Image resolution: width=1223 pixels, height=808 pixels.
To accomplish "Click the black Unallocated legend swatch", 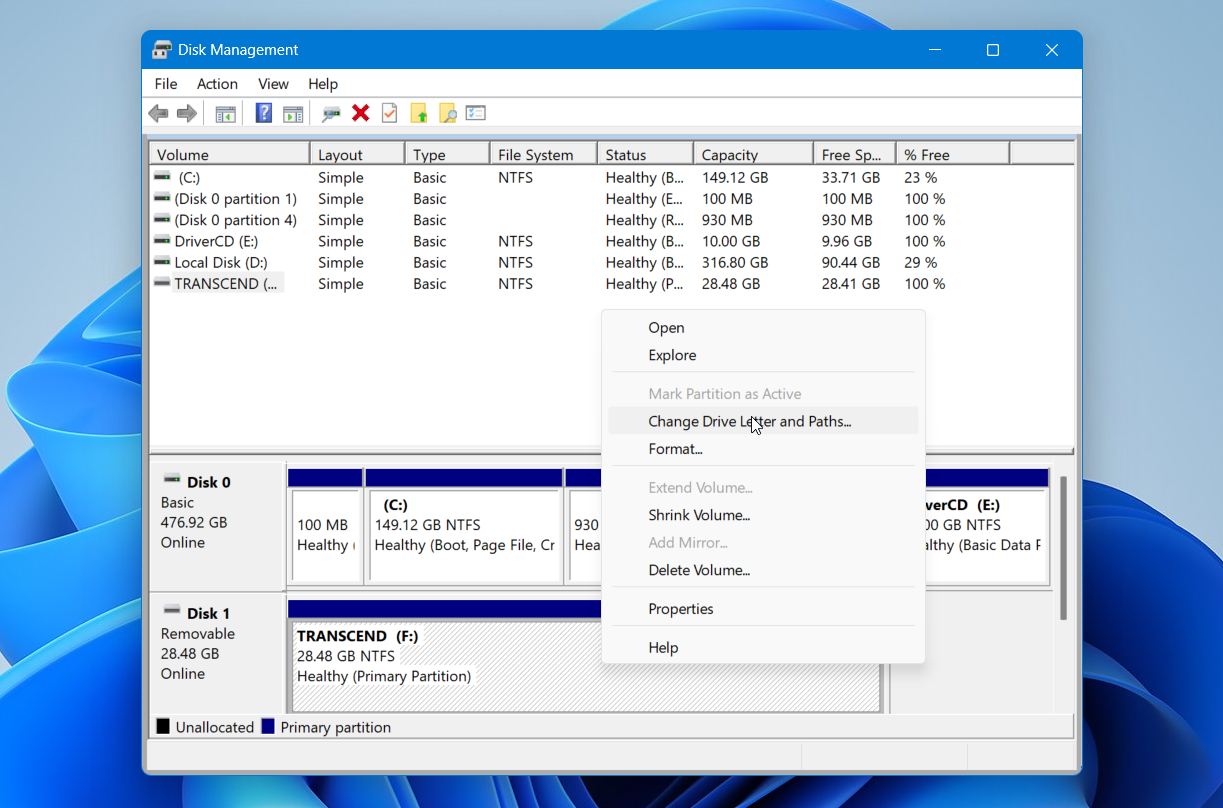I will [x=163, y=726].
